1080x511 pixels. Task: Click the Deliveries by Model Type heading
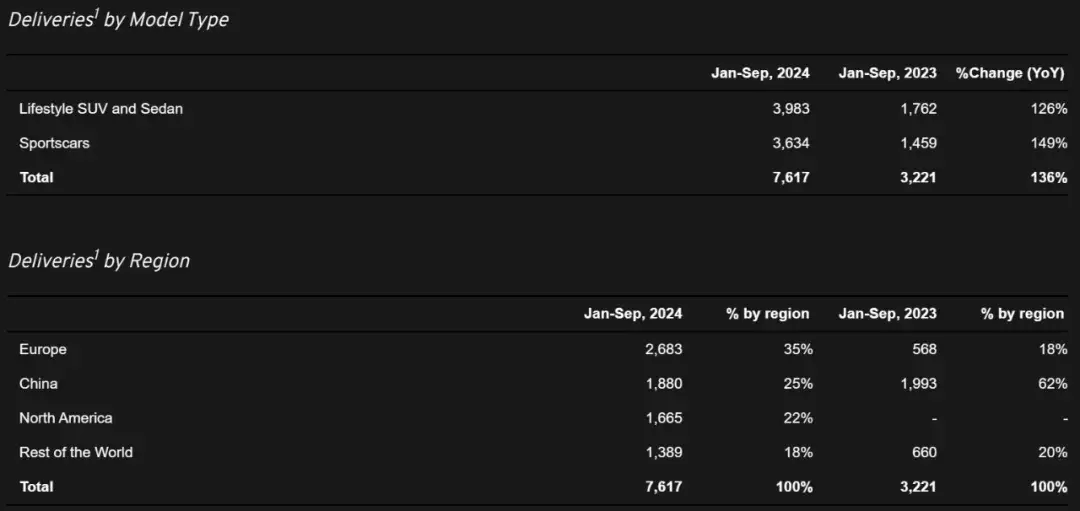point(118,20)
